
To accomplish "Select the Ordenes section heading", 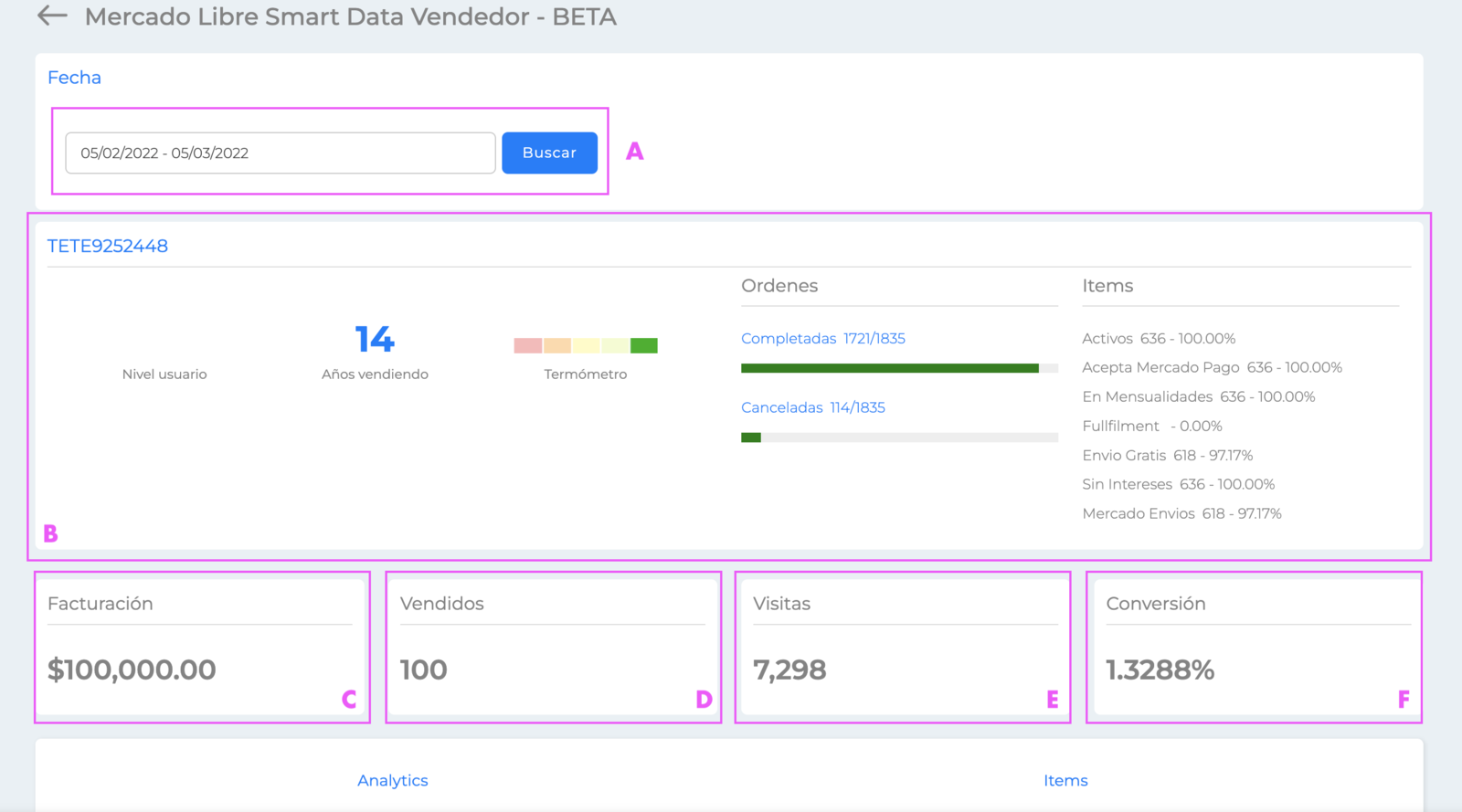I will [x=779, y=286].
